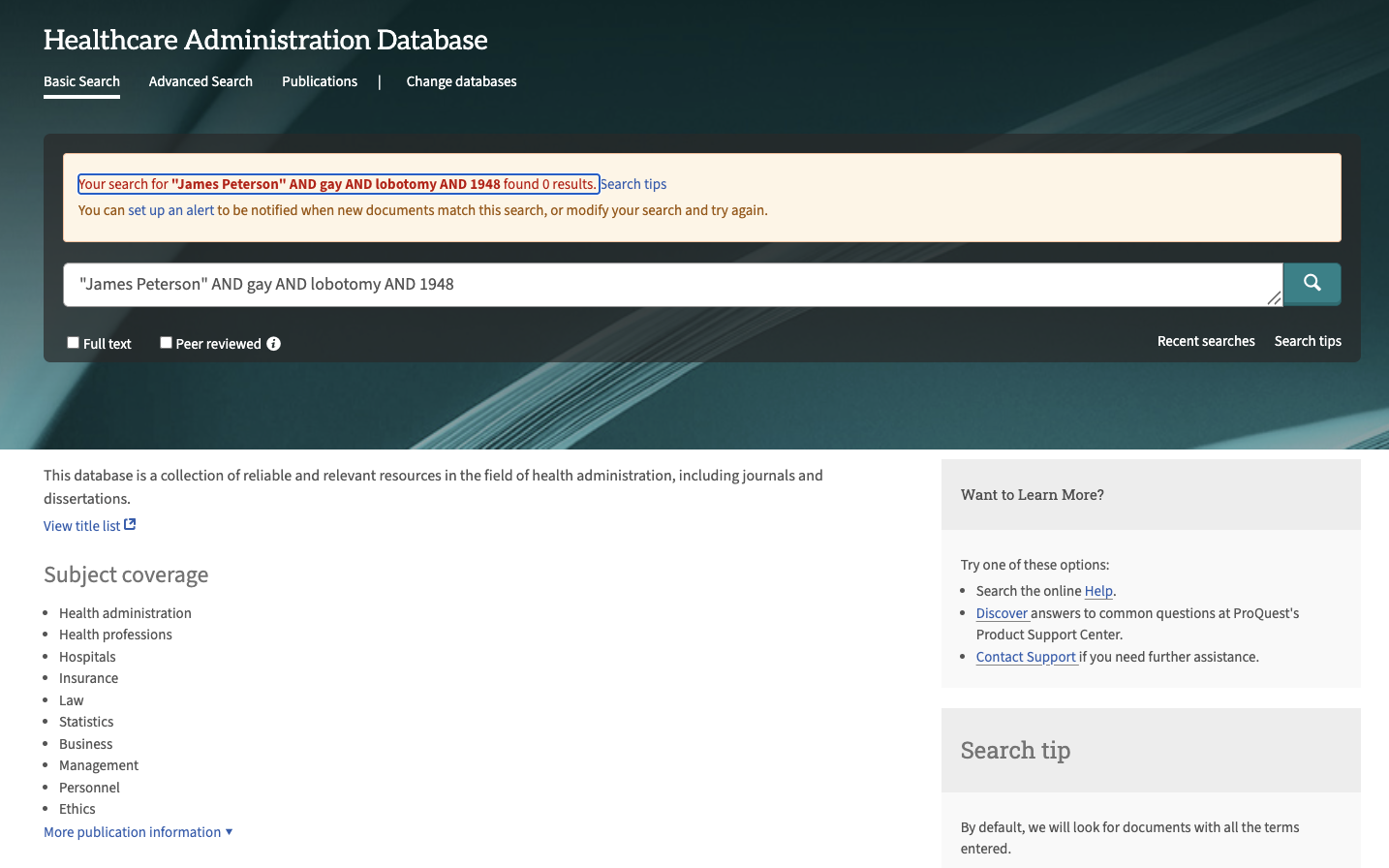Viewport: 1389px width, 868px height.
Task: Expand More publication information
Action: pyautogui.click(x=138, y=832)
